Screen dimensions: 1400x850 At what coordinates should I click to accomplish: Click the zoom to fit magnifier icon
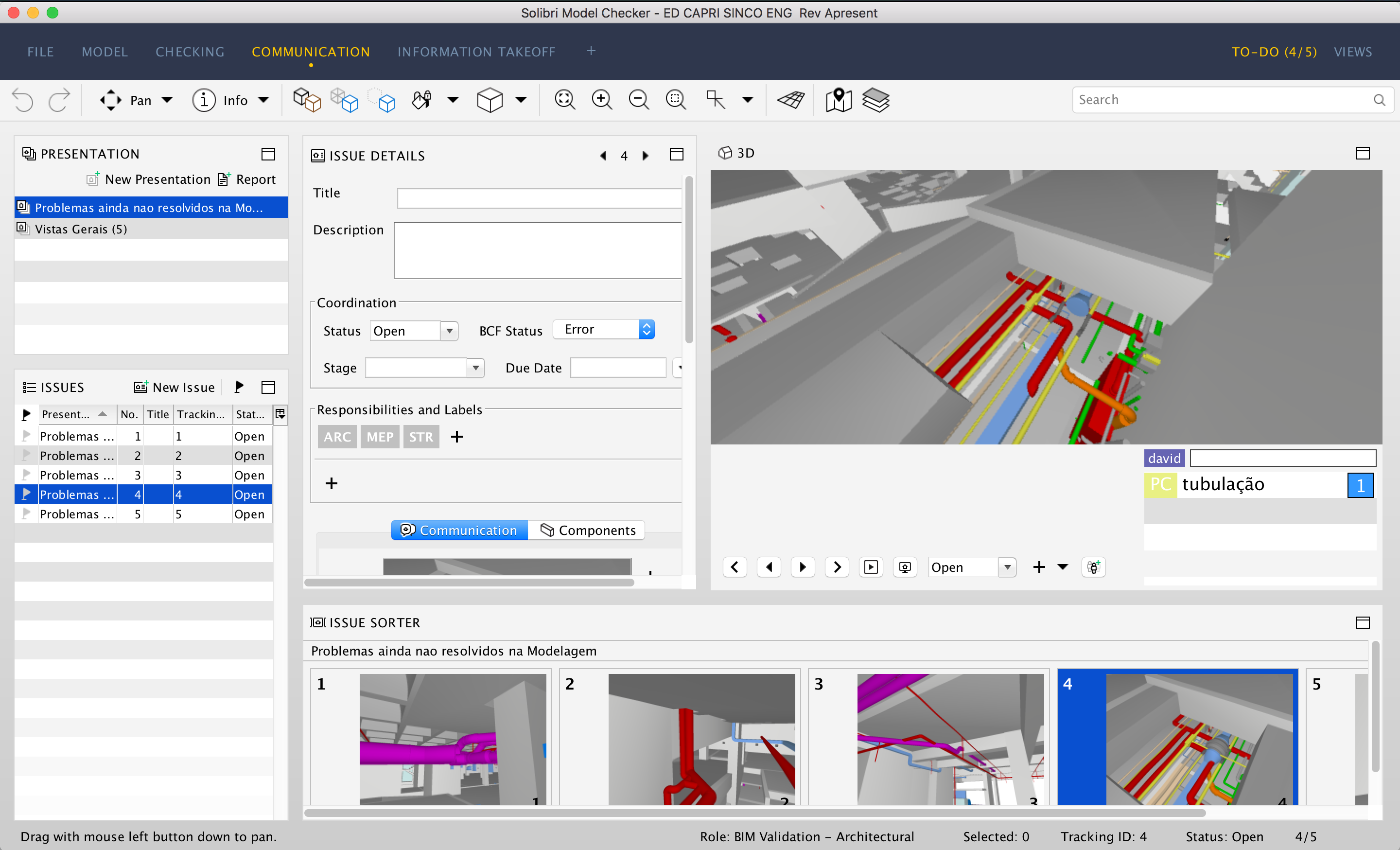point(564,100)
